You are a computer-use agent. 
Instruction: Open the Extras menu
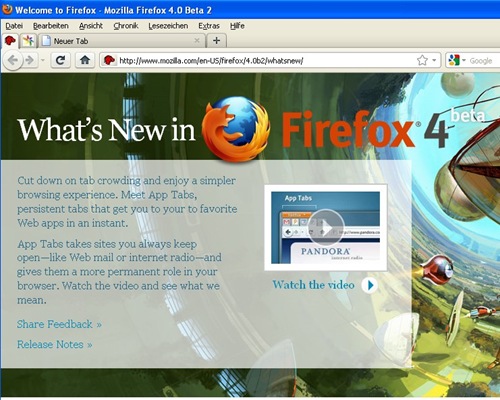(209, 26)
